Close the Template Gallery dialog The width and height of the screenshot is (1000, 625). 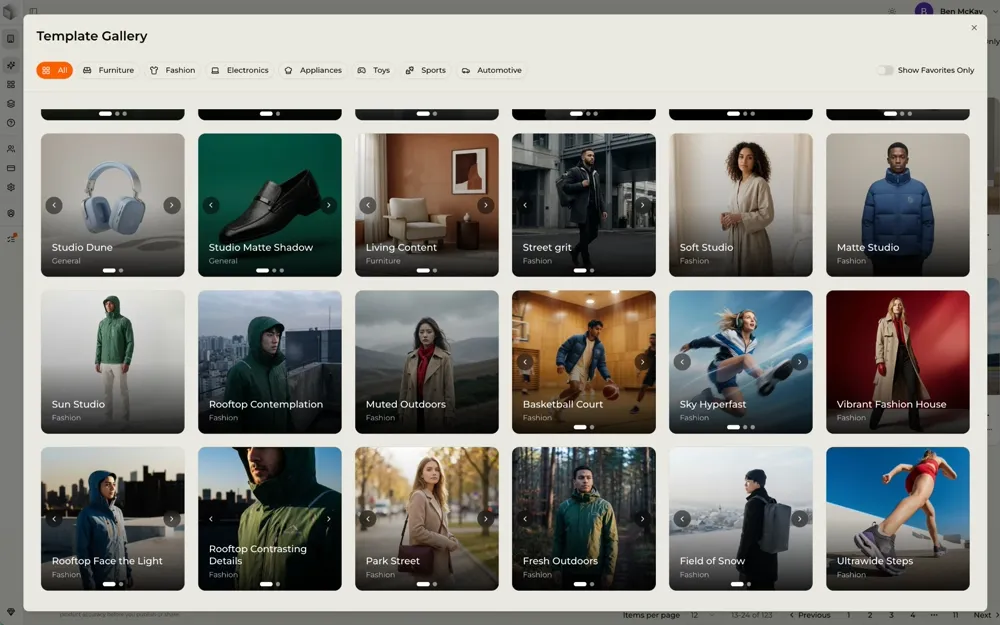[974, 27]
